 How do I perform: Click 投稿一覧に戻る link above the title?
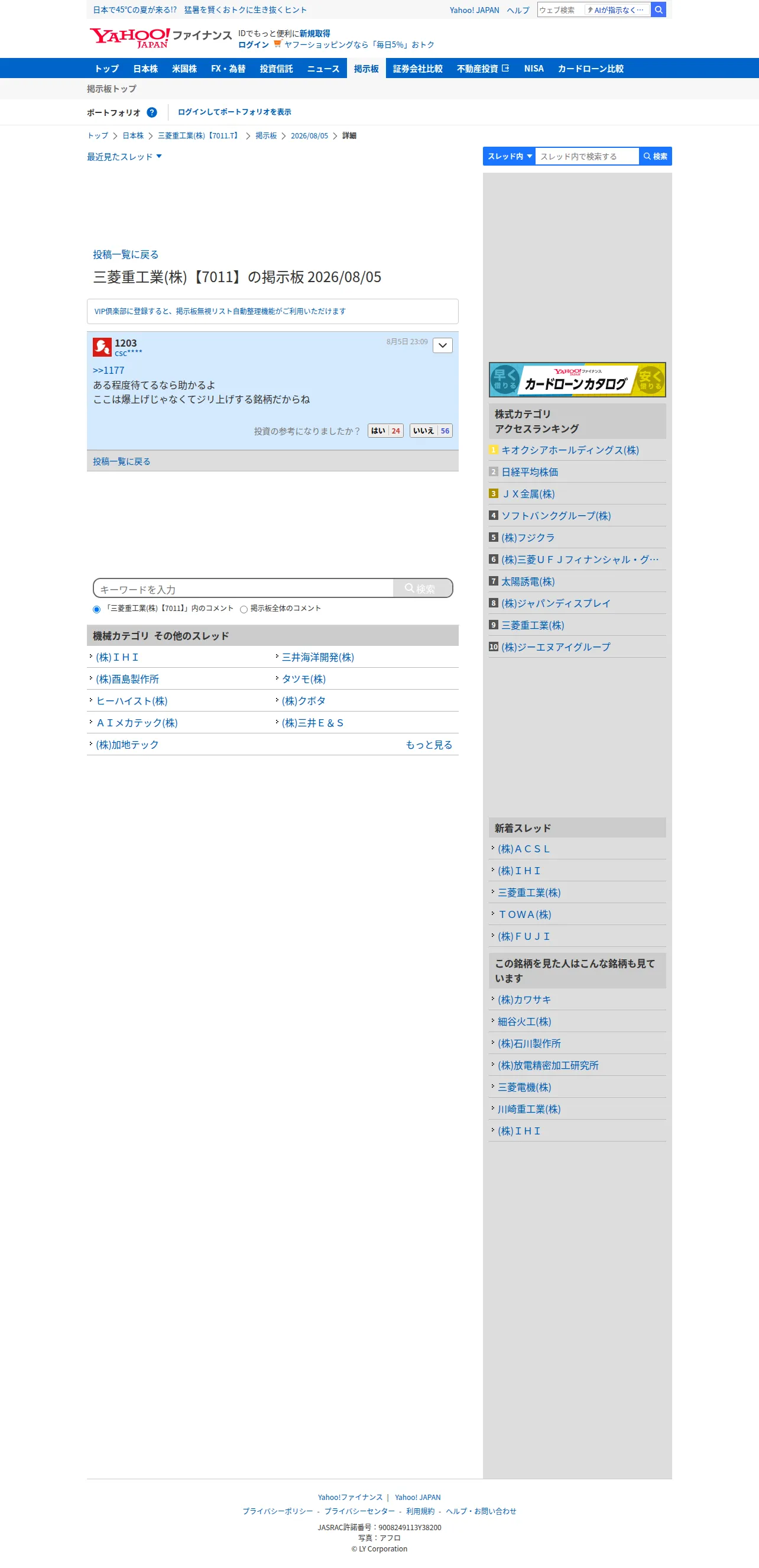(x=126, y=254)
